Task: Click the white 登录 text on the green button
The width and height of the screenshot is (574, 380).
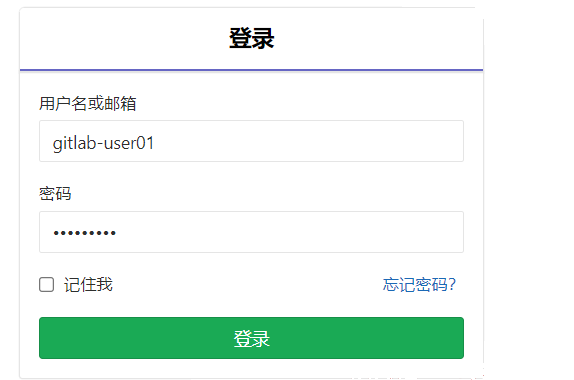Action: click(x=251, y=338)
